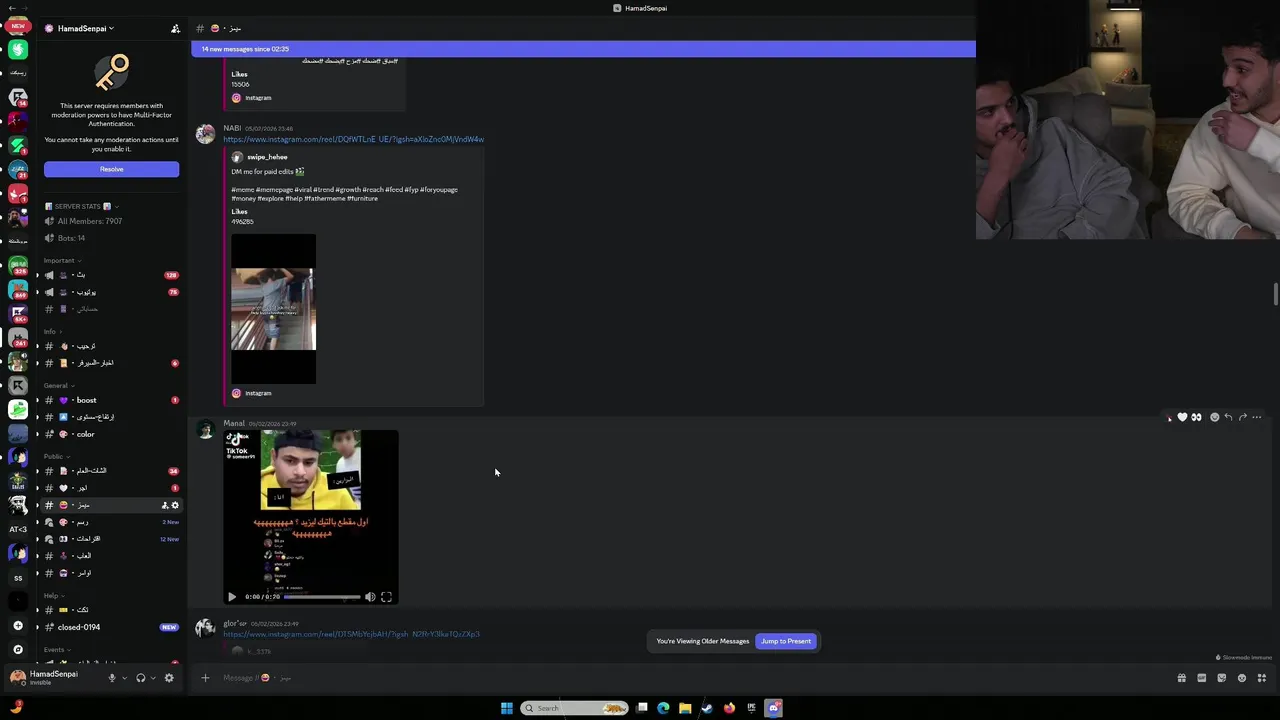
Task: Make the TikTok video fullscreen
Action: pyautogui.click(x=386, y=597)
